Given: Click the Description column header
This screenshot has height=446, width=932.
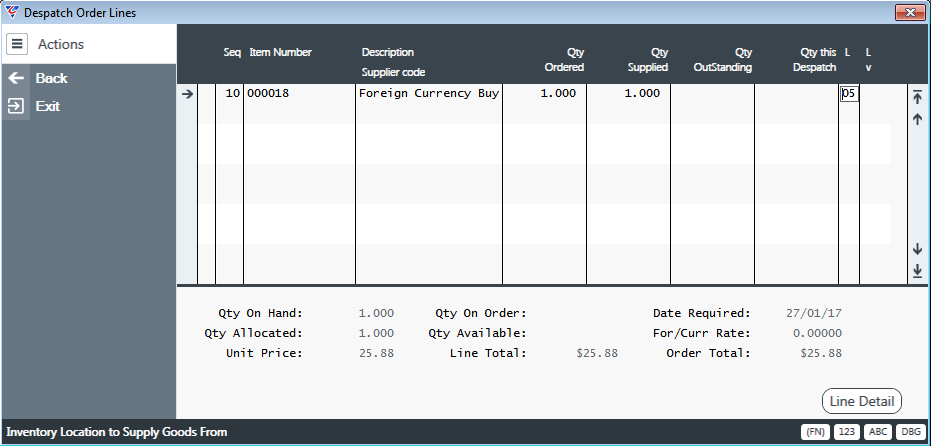Looking at the screenshot, I should tap(388, 52).
